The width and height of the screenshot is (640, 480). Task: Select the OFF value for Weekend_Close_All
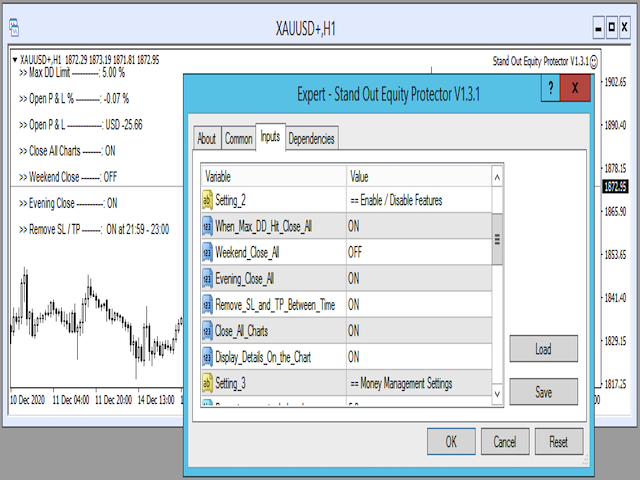point(419,253)
